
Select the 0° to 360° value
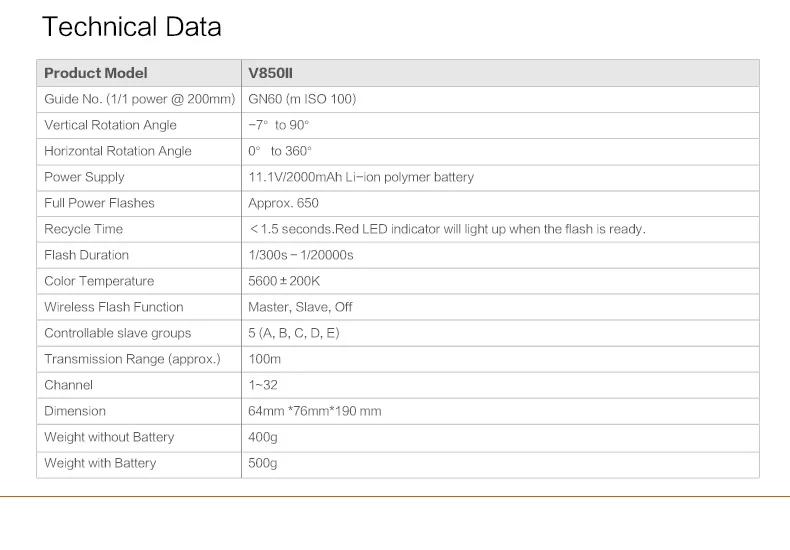(280, 151)
